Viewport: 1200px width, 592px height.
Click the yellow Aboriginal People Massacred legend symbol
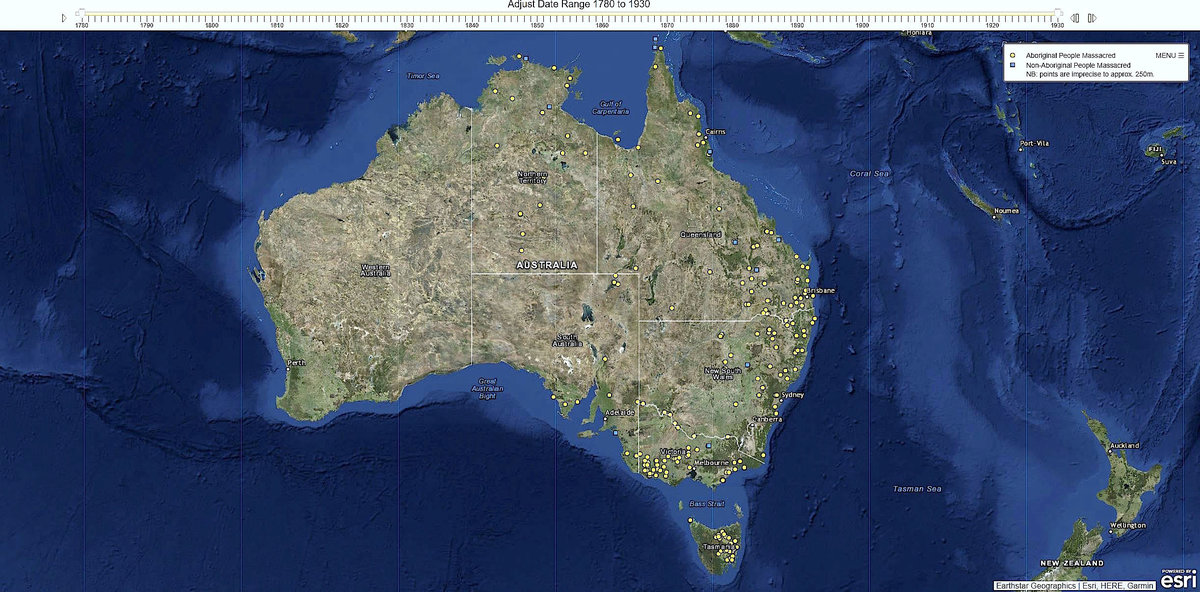click(x=1013, y=55)
